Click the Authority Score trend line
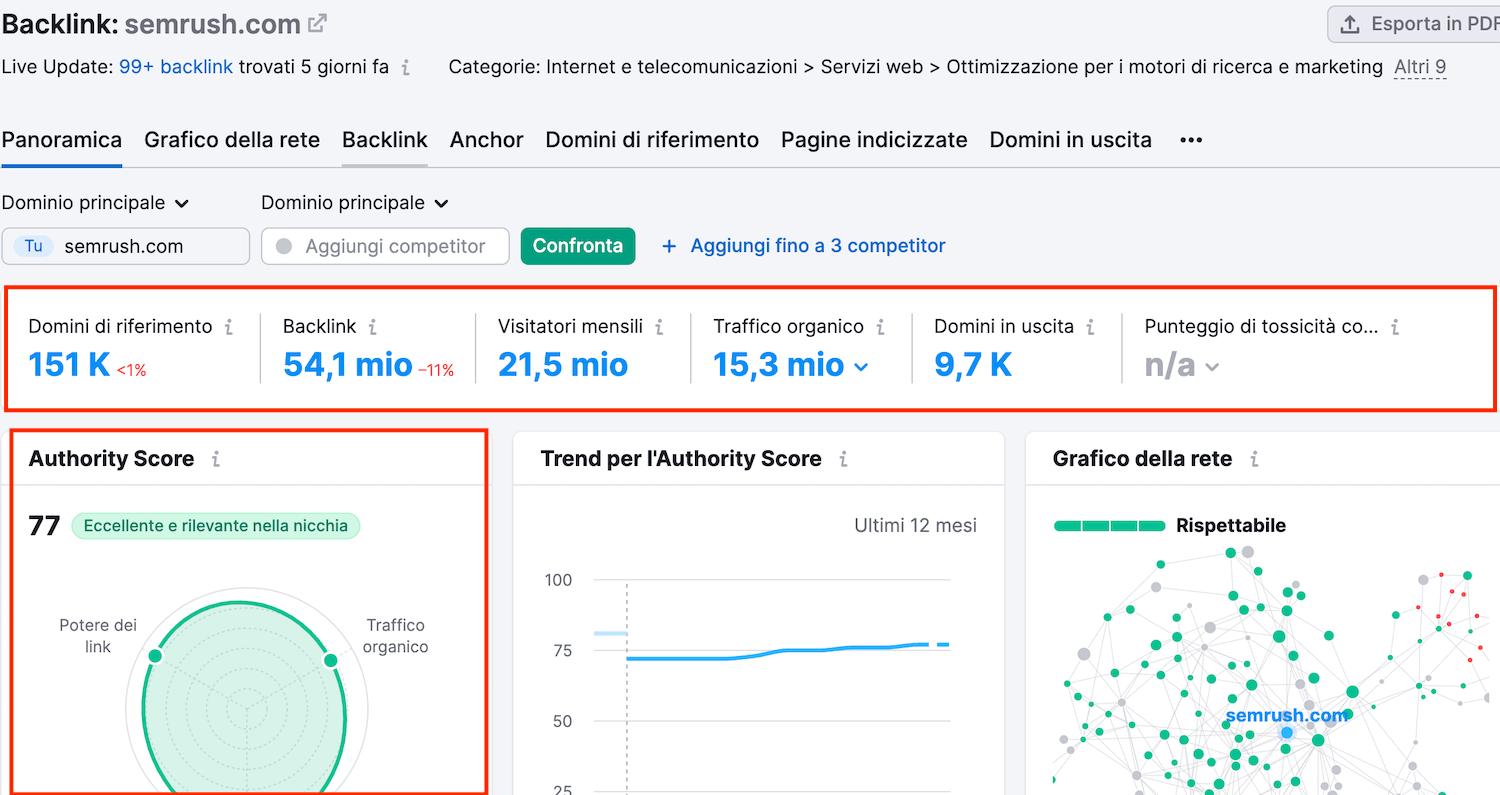Viewport: 1500px width, 795px height. (787, 651)
